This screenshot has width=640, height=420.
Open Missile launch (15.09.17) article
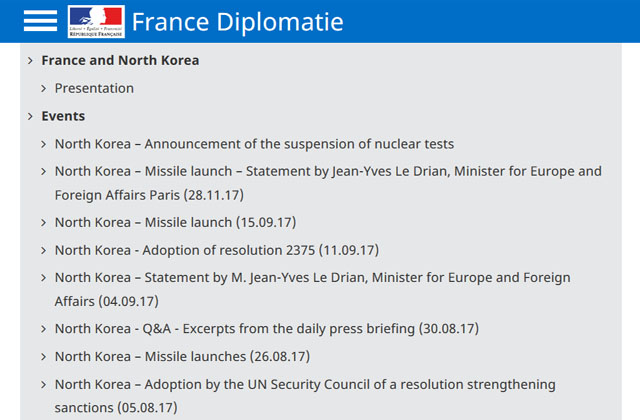[x=175, y=222]
